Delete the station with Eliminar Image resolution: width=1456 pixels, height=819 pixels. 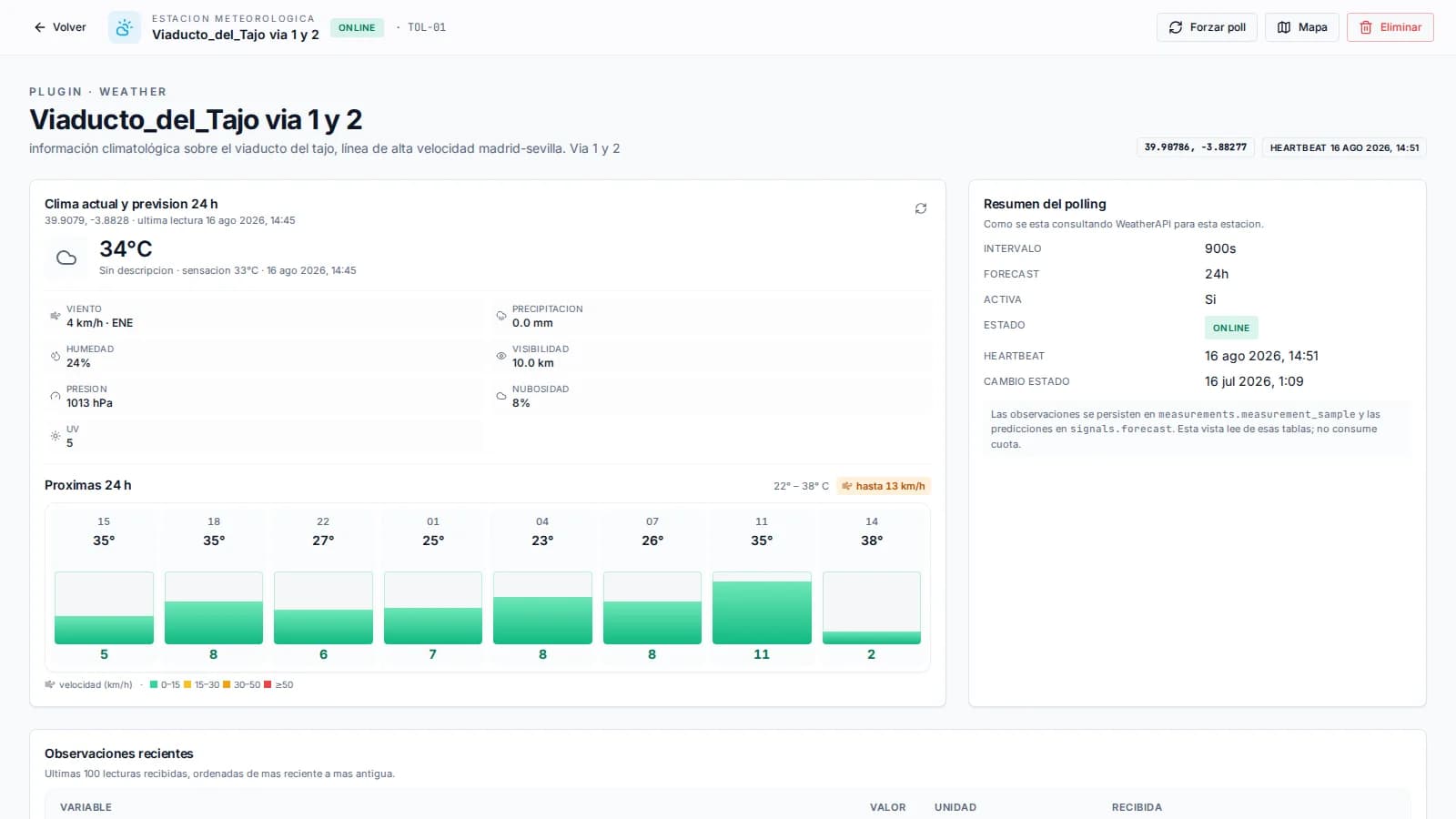point(1390,27)
